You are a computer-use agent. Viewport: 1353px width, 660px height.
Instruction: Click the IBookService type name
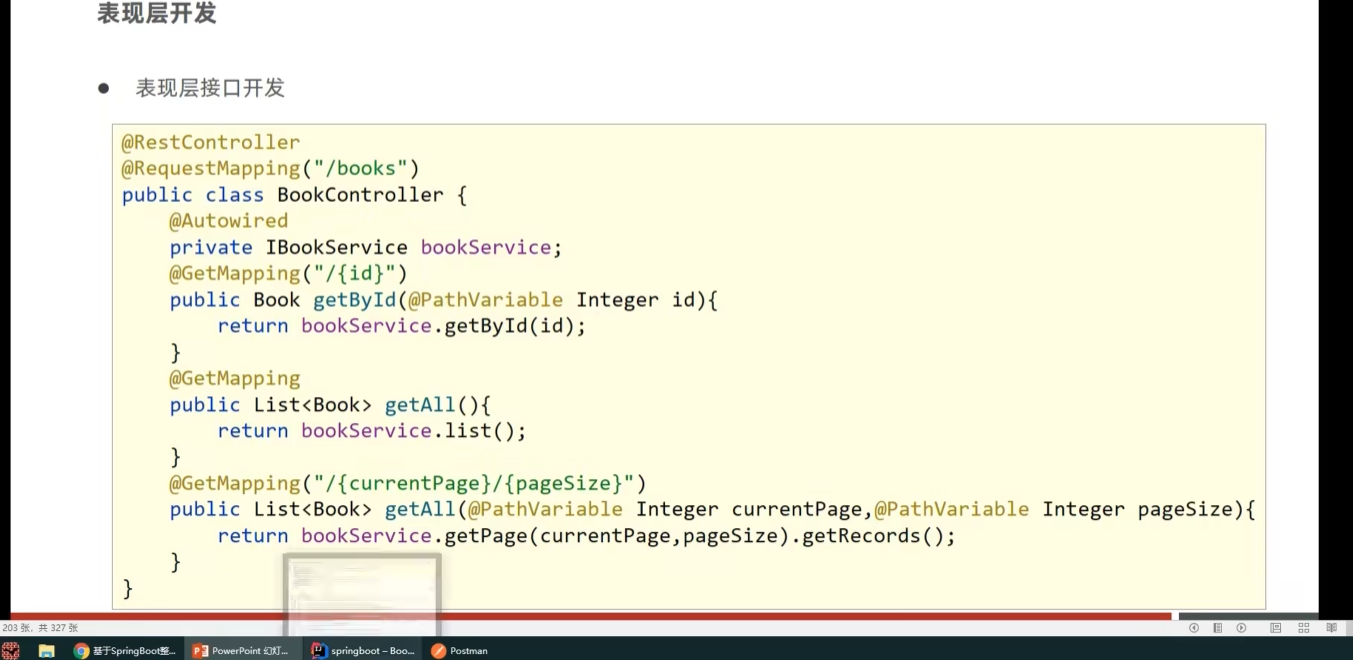[337, 247]
